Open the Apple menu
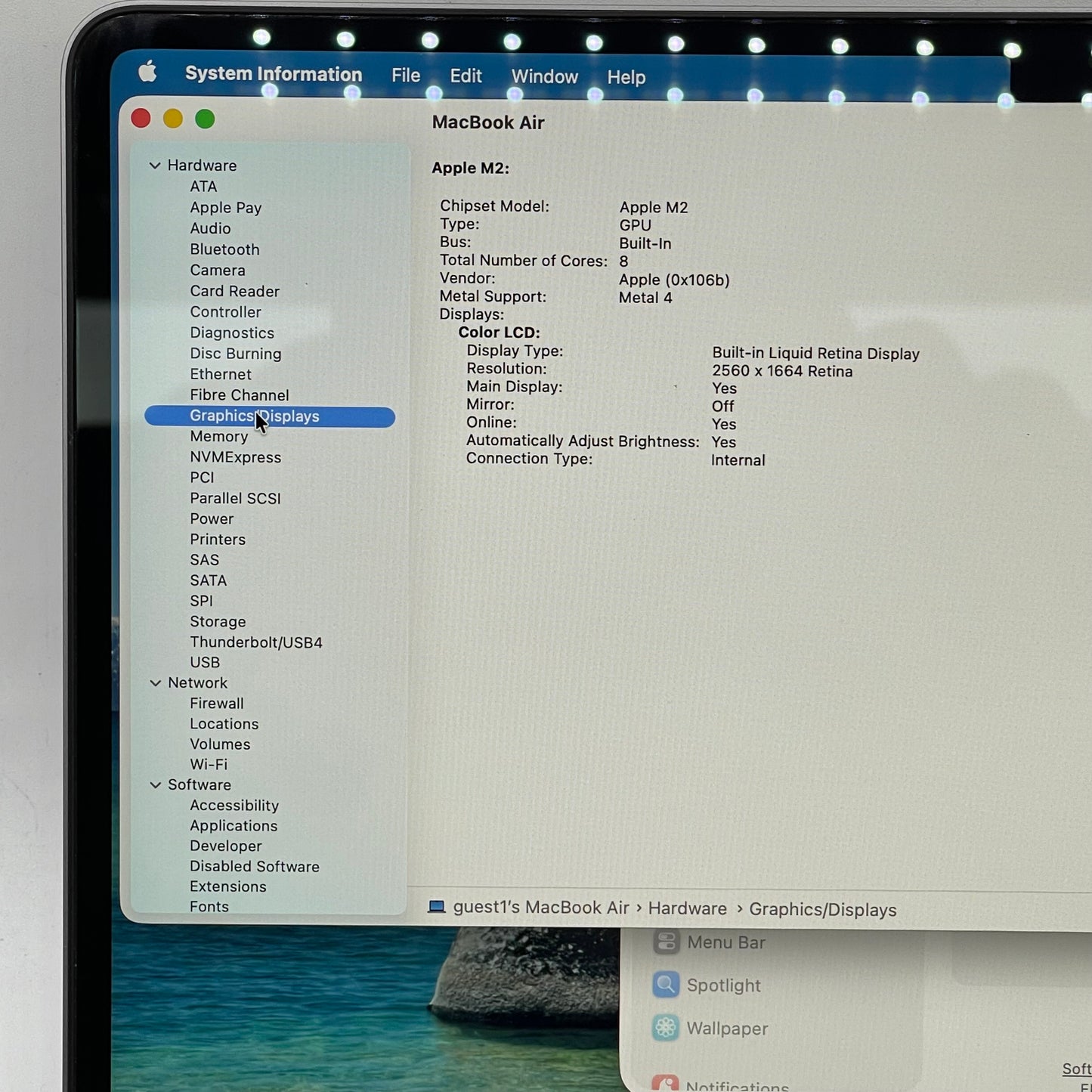Viewport: 1092px width, 1092px height. 147,73
